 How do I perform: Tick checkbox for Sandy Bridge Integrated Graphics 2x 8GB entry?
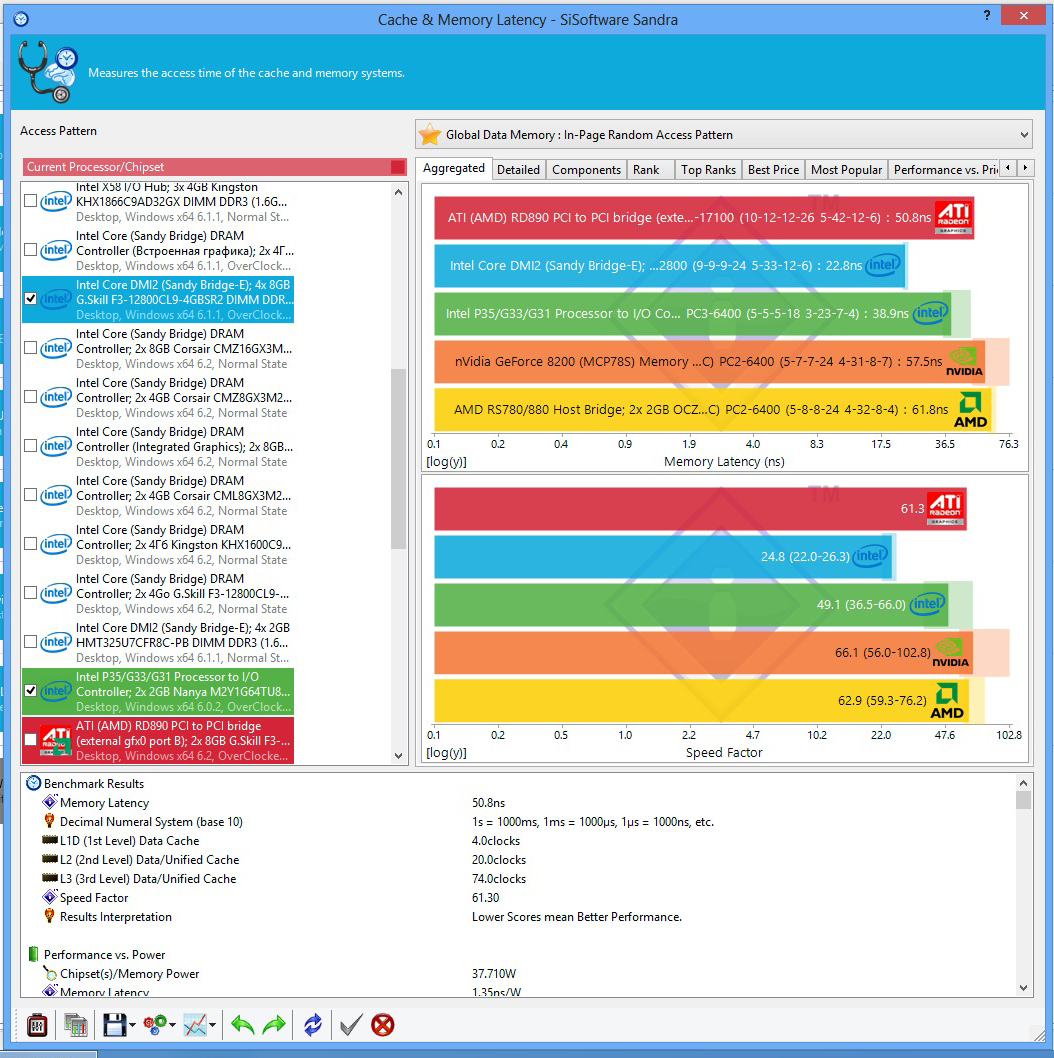(x=30, y=445)
